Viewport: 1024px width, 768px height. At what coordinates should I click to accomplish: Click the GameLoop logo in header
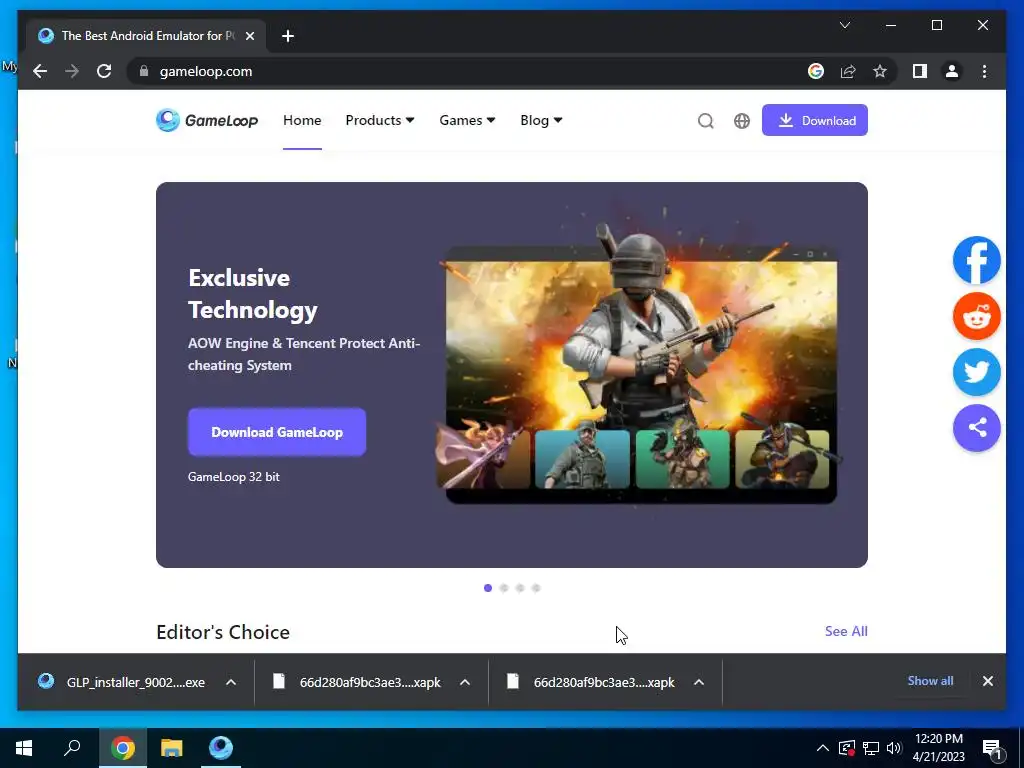click(x=207, y=120)
